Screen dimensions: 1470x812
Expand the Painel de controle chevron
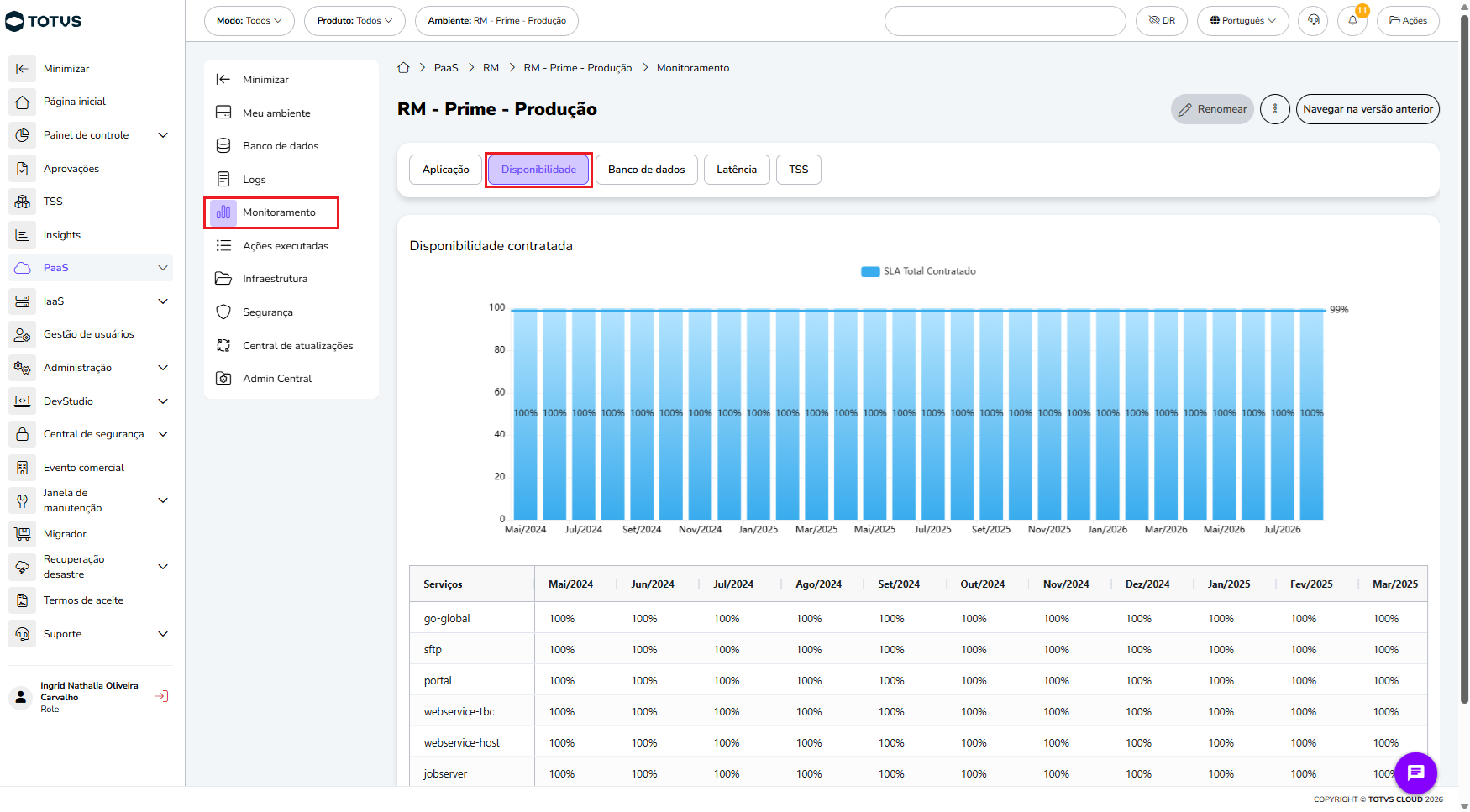(163, 135)
